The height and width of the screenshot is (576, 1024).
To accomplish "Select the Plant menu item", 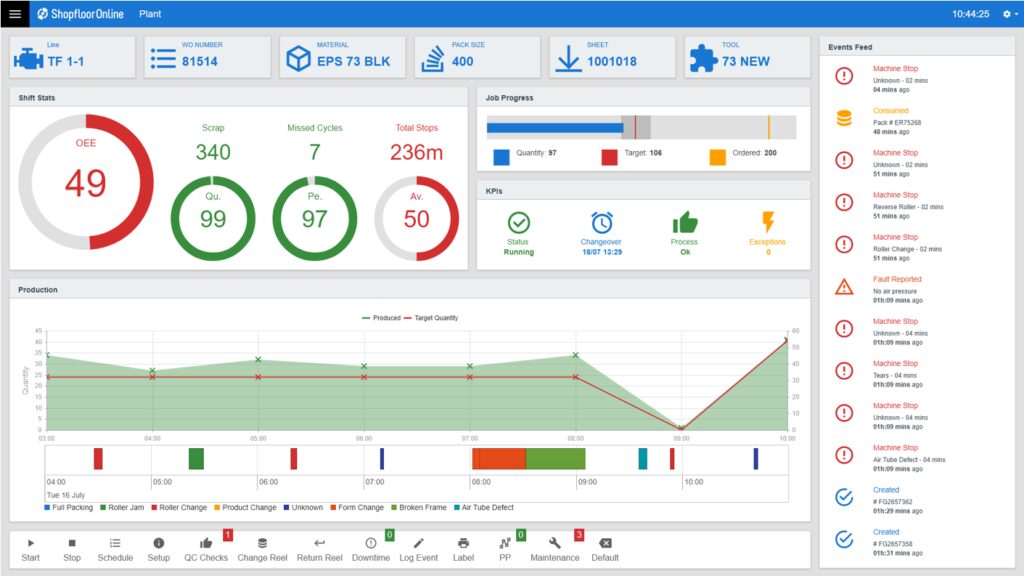I will (150, 14).
